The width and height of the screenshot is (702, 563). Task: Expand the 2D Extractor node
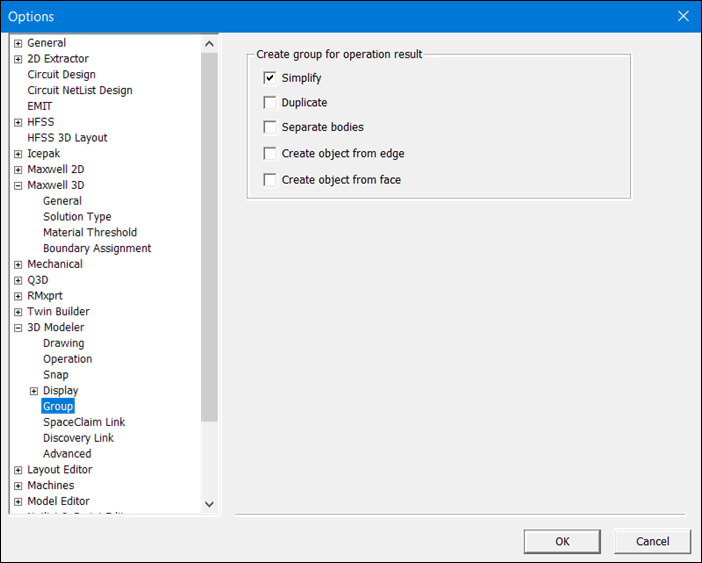[x=18, y=59]
